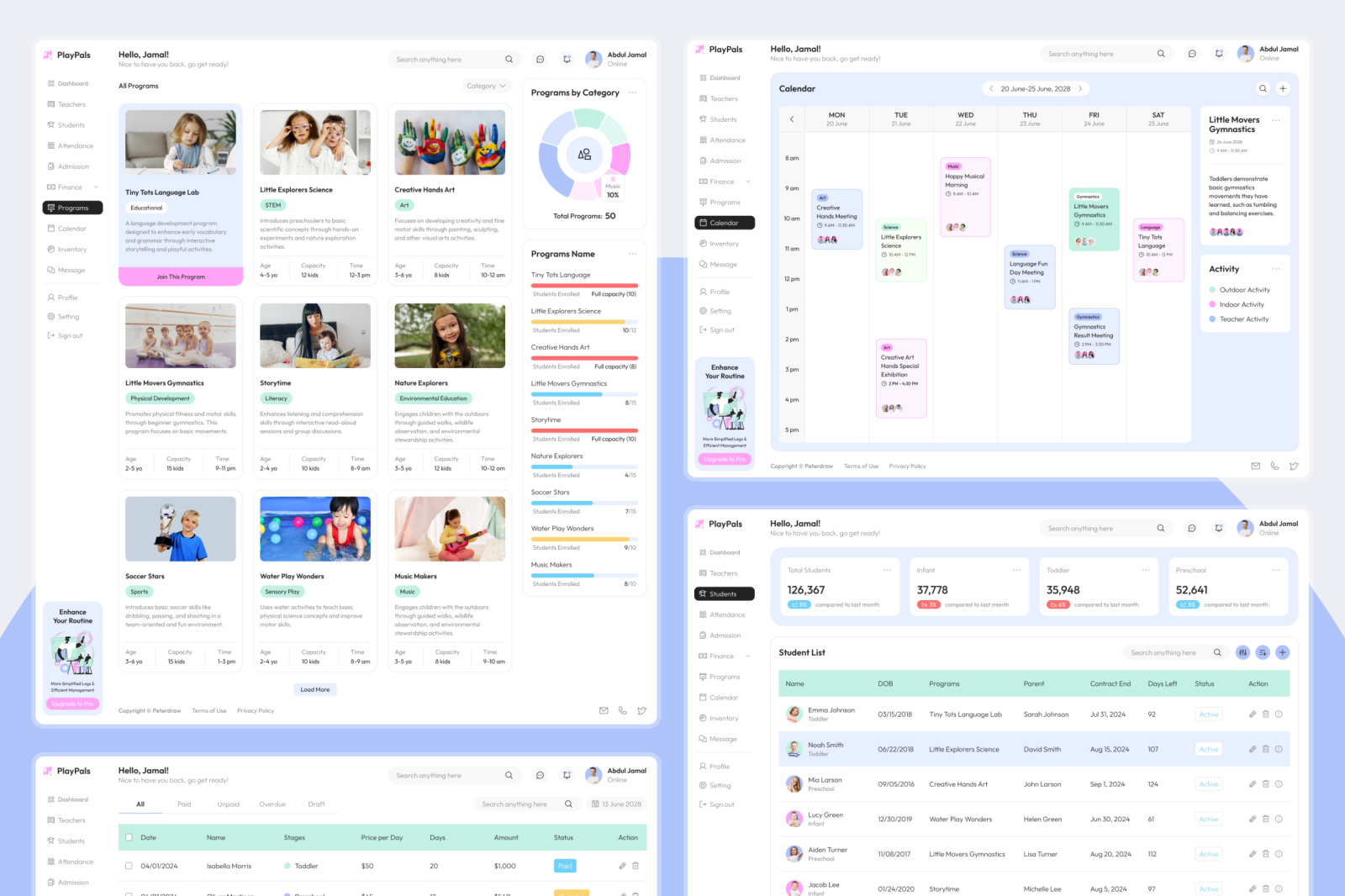Switch to the Unpaid tab

click(x=228, y=804)
